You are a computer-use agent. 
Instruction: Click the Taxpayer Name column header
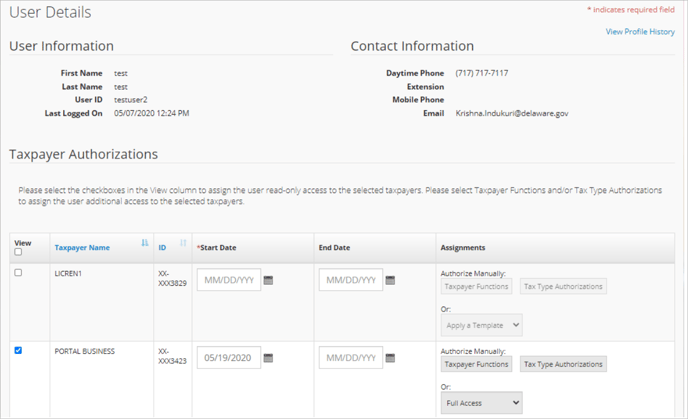[x=82, y=247]
